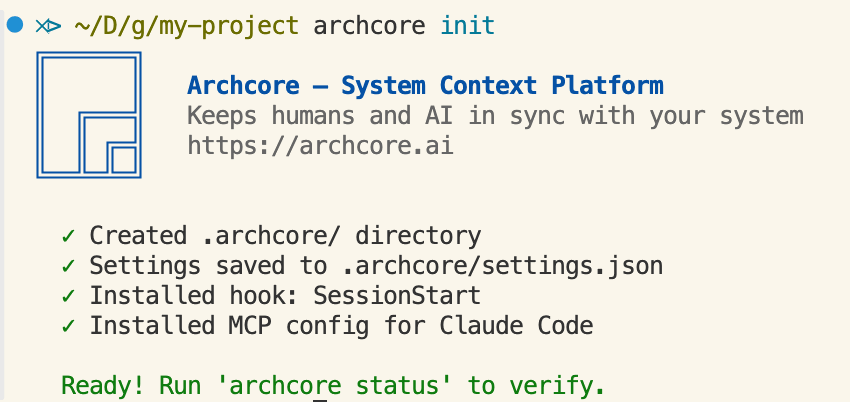Click the checkmark beside Settings saved line
850x402 pixels.
68,266
